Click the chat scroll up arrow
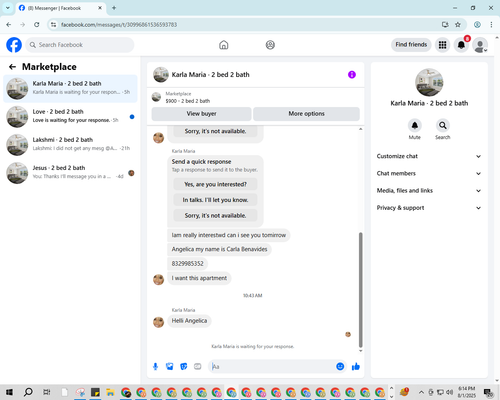Image resolution: width=500 pixels, height=400 pixels. pyautogui.click(x=360, y=129)
